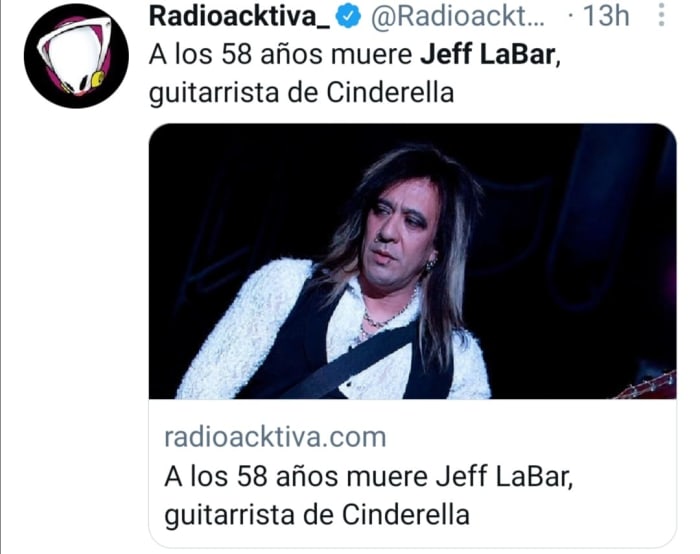Click the Radioacktiva_ display name
The height and width of the screenshot is (554, 700).
click(x=239, y=16)
